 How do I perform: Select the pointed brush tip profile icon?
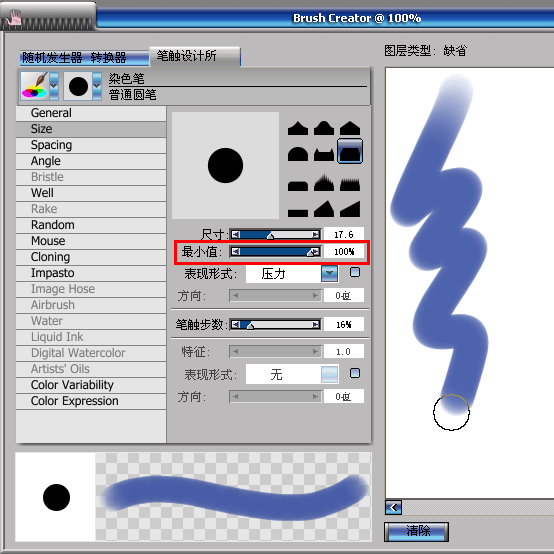click(x=297, y=128)
